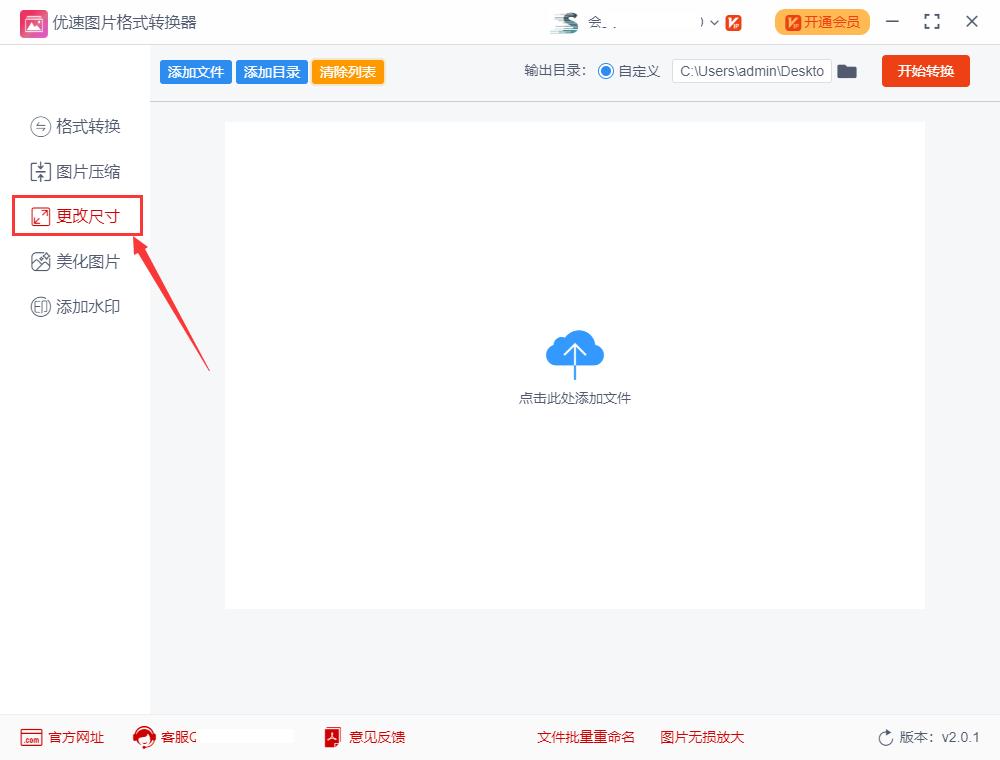Image resolution: width=1000 pixels, height=760 pixels.
Task: Click the cloud upload icon to add files
Action: (x=574, y=353)
